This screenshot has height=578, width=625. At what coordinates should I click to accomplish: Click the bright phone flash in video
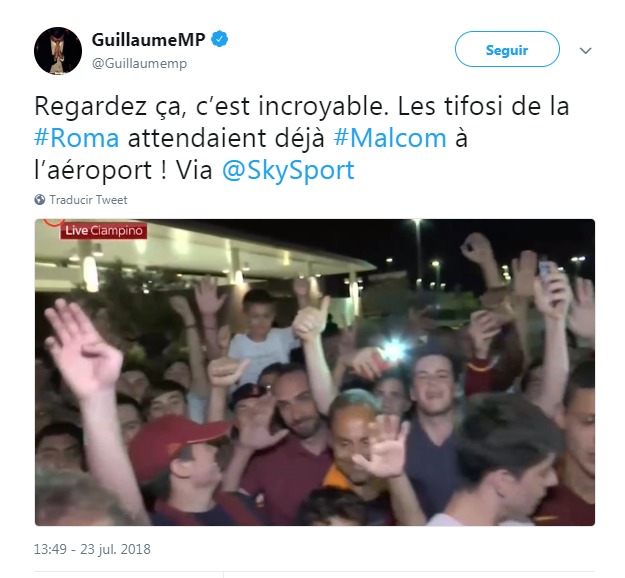[x=394, y=350]
